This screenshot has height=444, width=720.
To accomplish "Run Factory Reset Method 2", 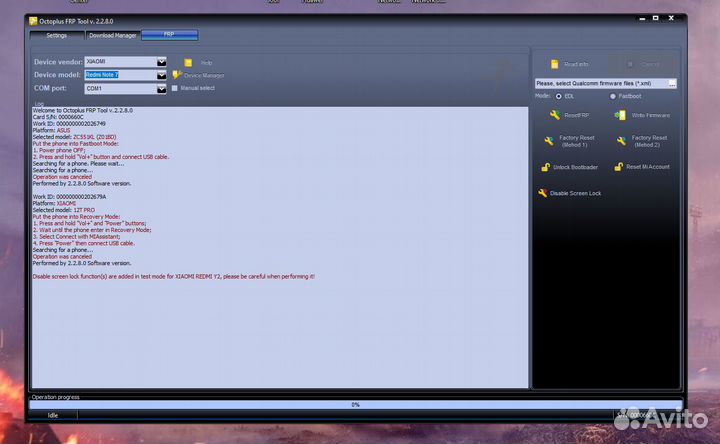I will pos(642,141).
